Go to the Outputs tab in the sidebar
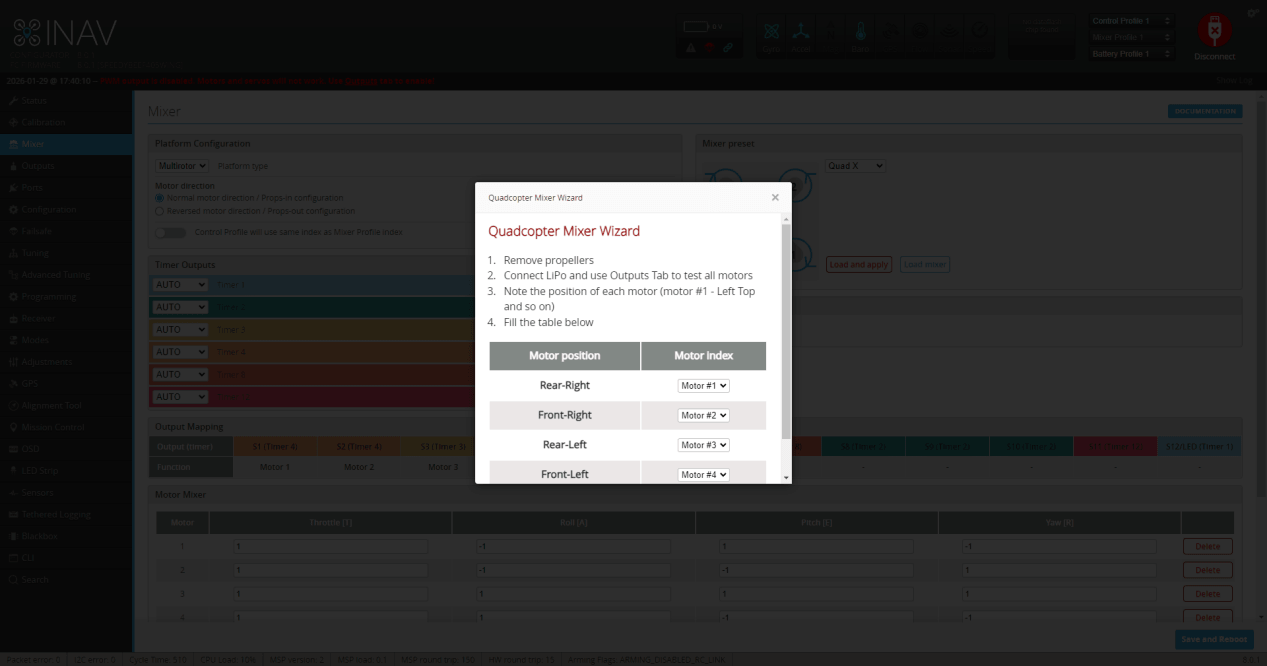This screenshot has width=1267, height=666. [38, 166]
